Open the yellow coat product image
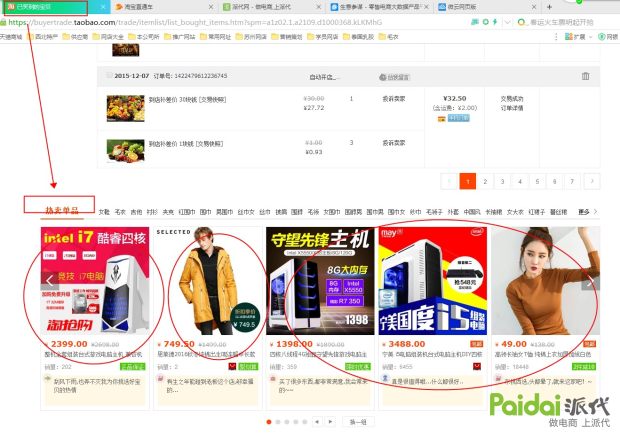620x437 pixels. pyautogui.click(x=208, y=281)
